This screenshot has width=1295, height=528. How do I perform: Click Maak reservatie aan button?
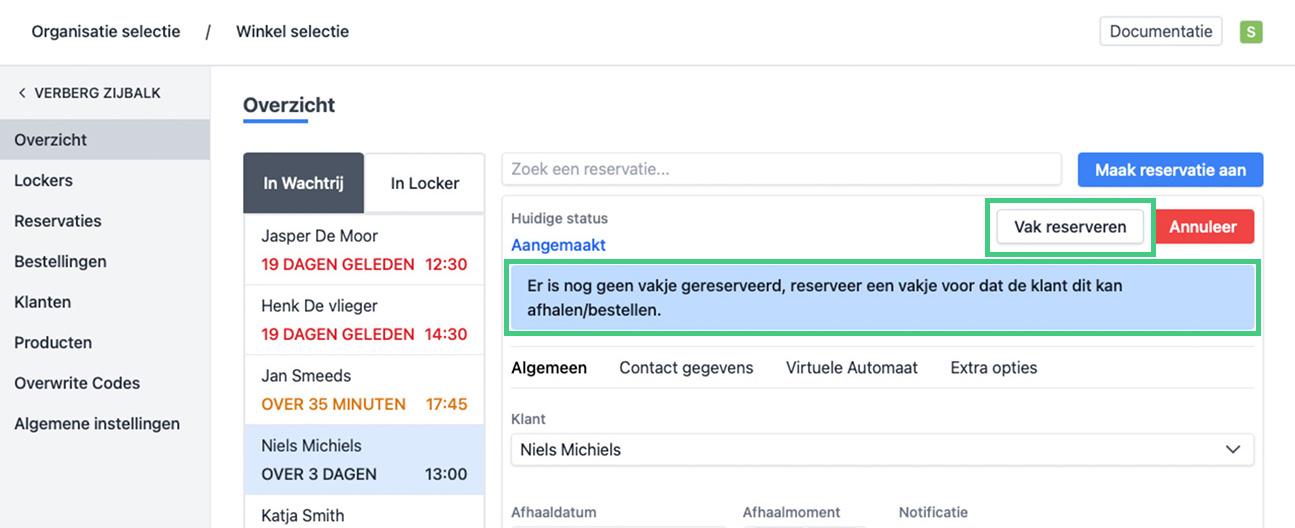click(x=1170, y=170)
